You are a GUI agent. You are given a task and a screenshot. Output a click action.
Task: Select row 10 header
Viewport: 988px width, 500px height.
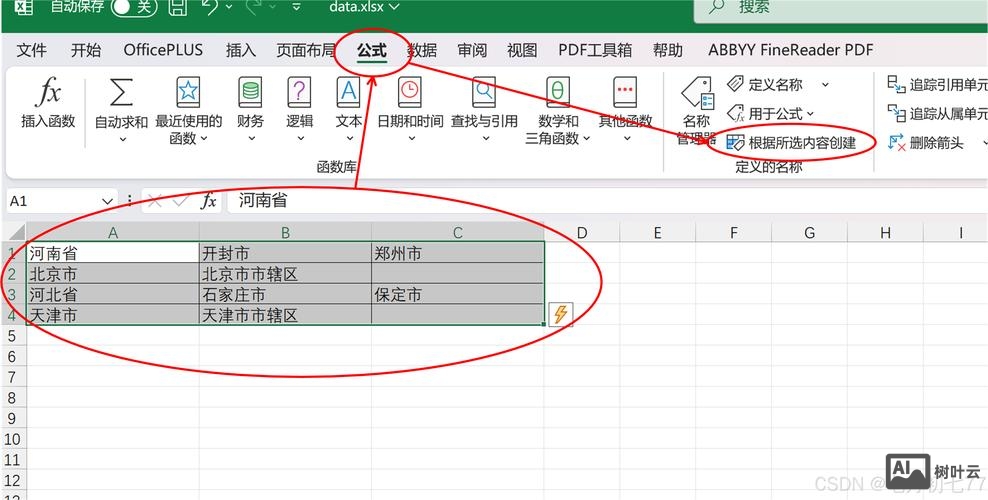(x=12, y=439)
